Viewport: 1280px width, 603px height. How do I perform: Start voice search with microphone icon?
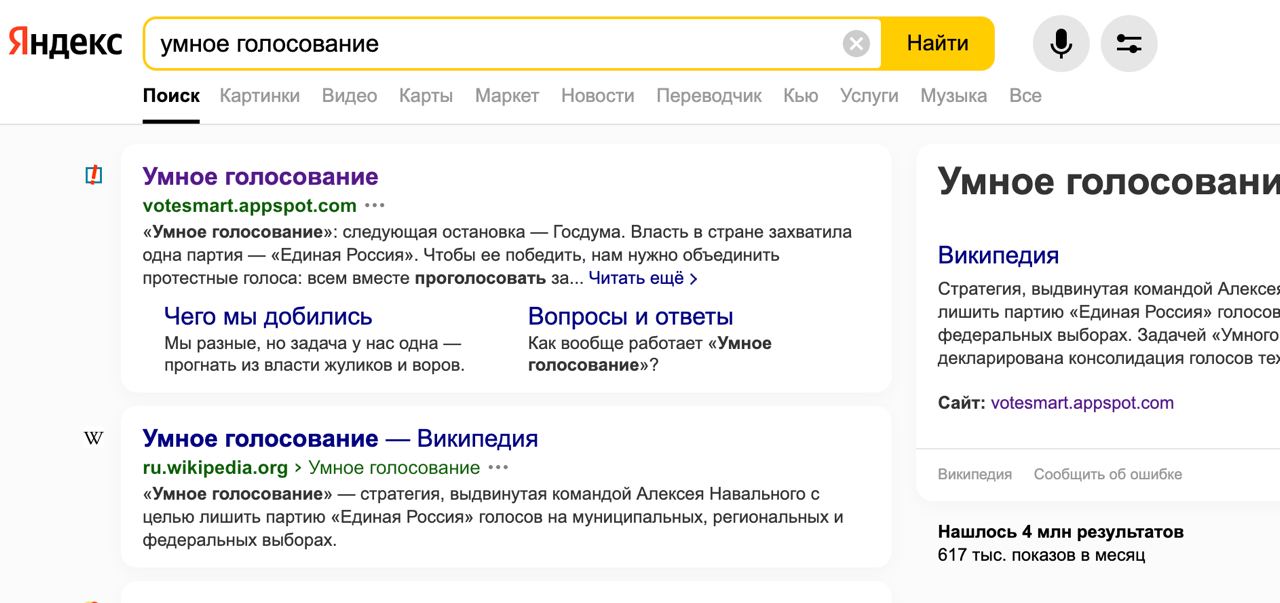coord(1061,44)
